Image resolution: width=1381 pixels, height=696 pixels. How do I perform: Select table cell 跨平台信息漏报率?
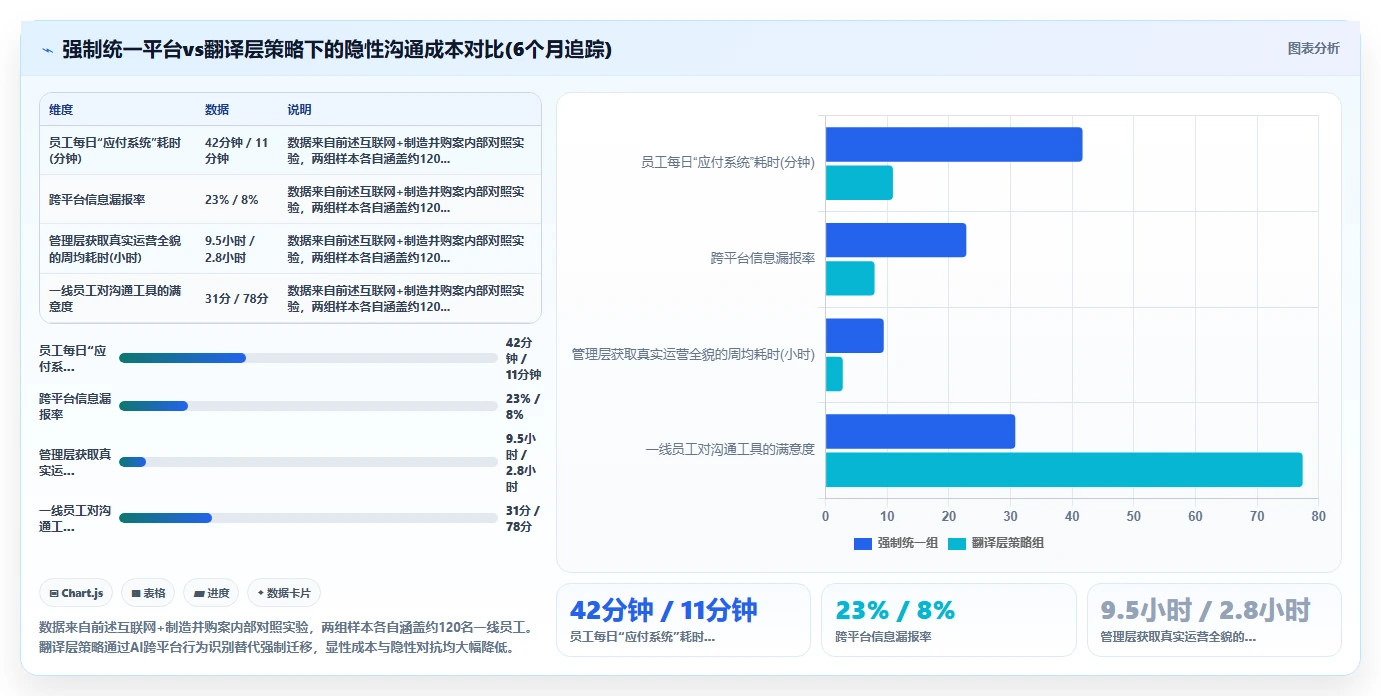[118, 199]
